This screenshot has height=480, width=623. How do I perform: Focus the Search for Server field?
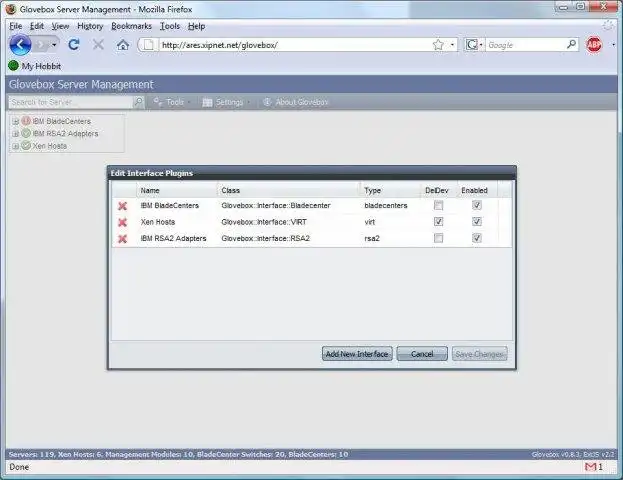(72, 102)
